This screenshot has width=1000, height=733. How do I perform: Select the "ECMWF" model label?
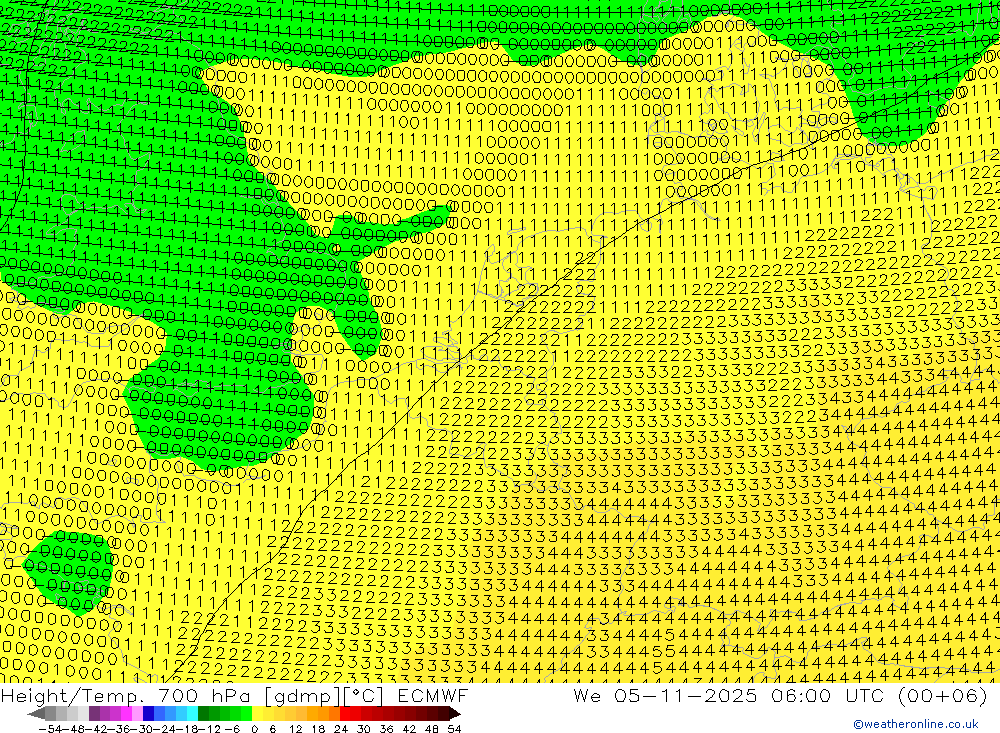click(433, 695)
